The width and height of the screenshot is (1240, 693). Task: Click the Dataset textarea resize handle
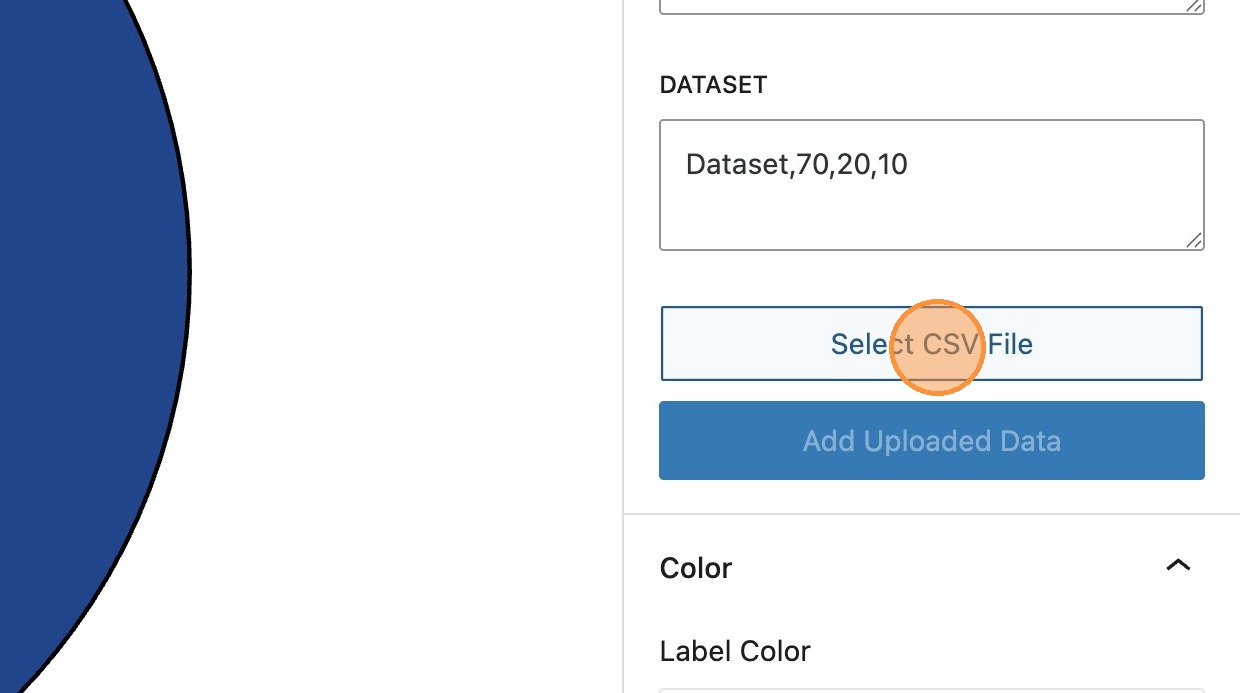coord(1194,240)
